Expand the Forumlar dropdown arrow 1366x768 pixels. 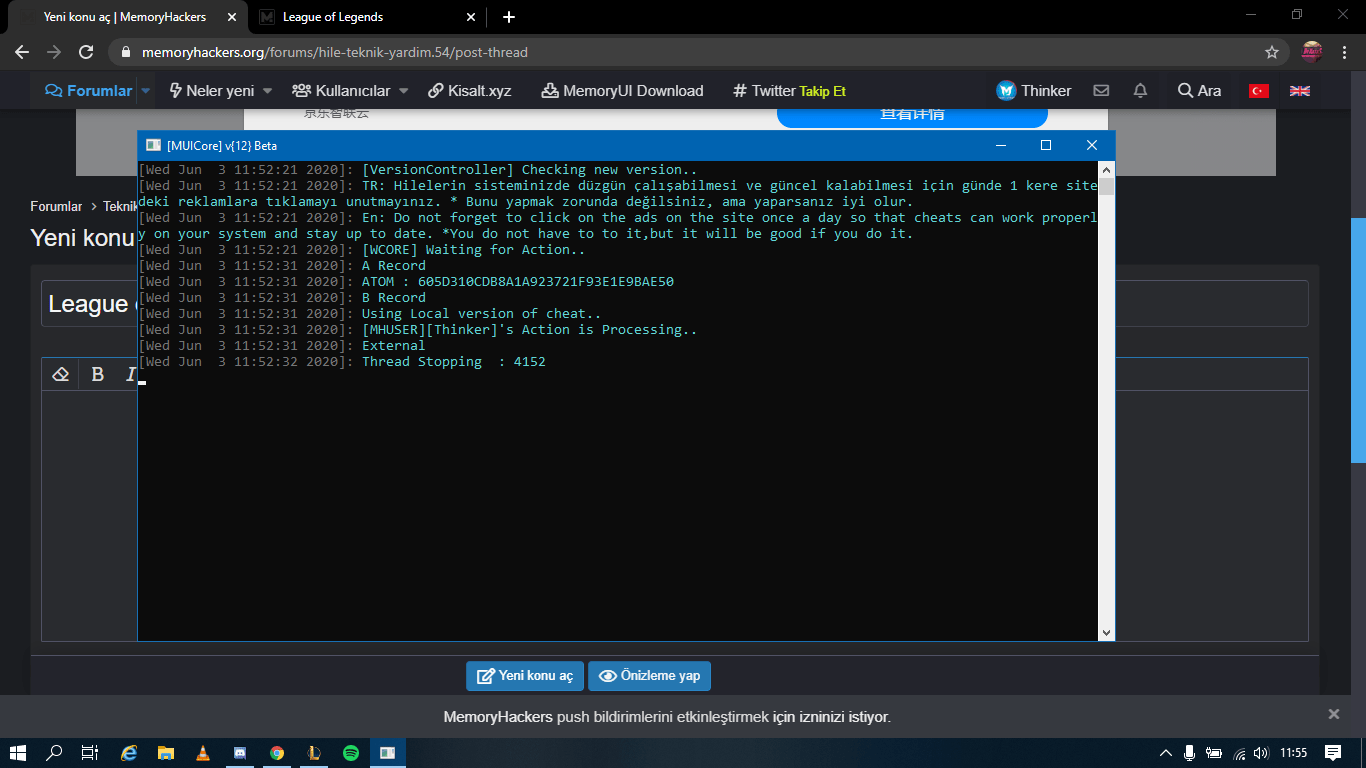[145, 90]
